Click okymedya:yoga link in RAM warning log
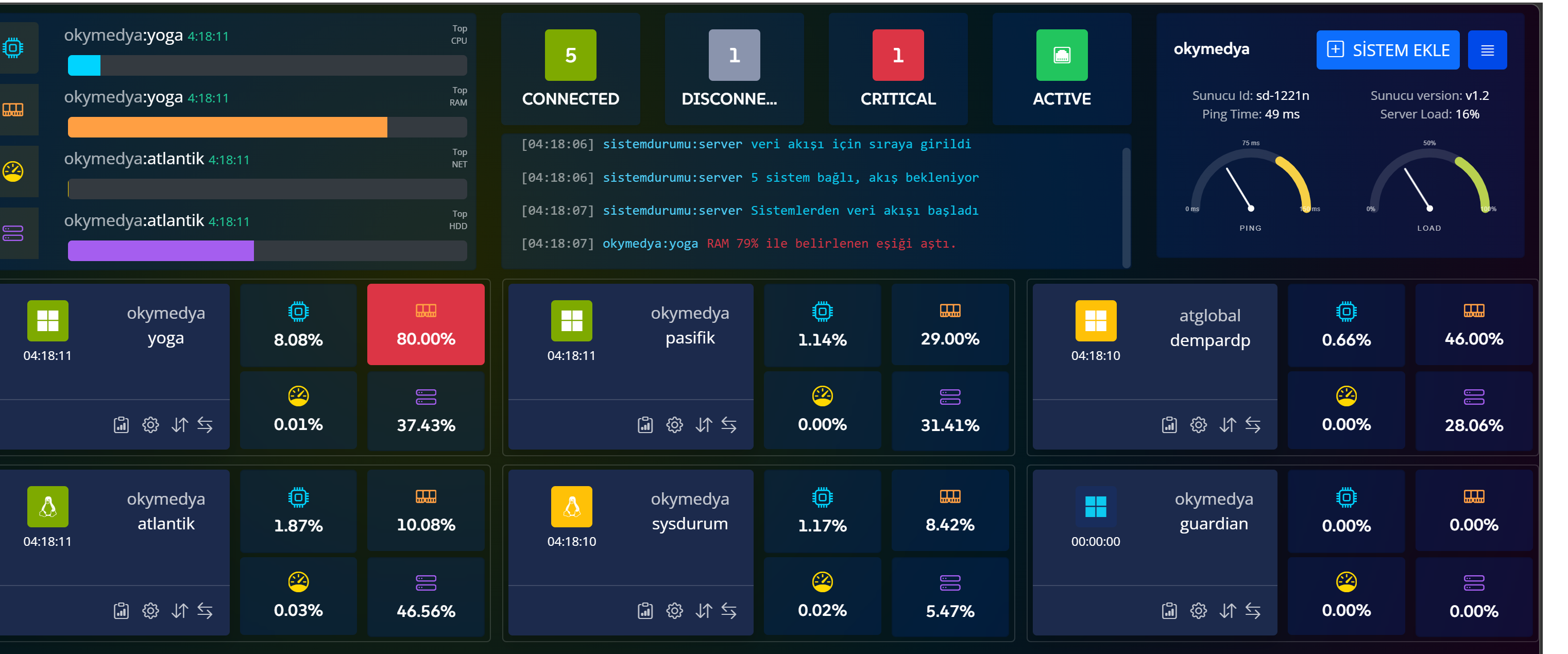Screen dimensions: 1568x654 click(650, 244)
